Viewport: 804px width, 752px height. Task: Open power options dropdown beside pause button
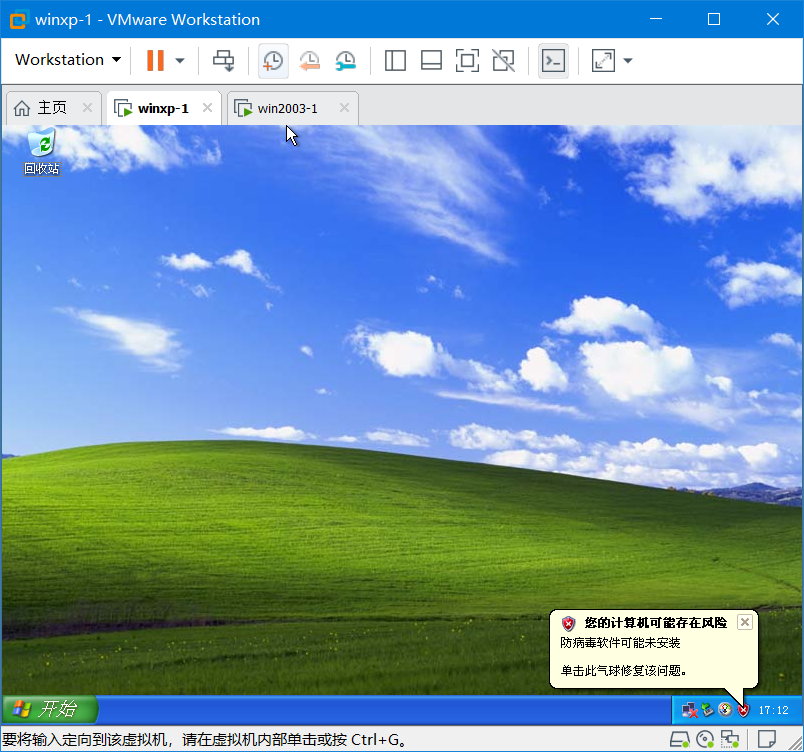(x=179, y=60)
